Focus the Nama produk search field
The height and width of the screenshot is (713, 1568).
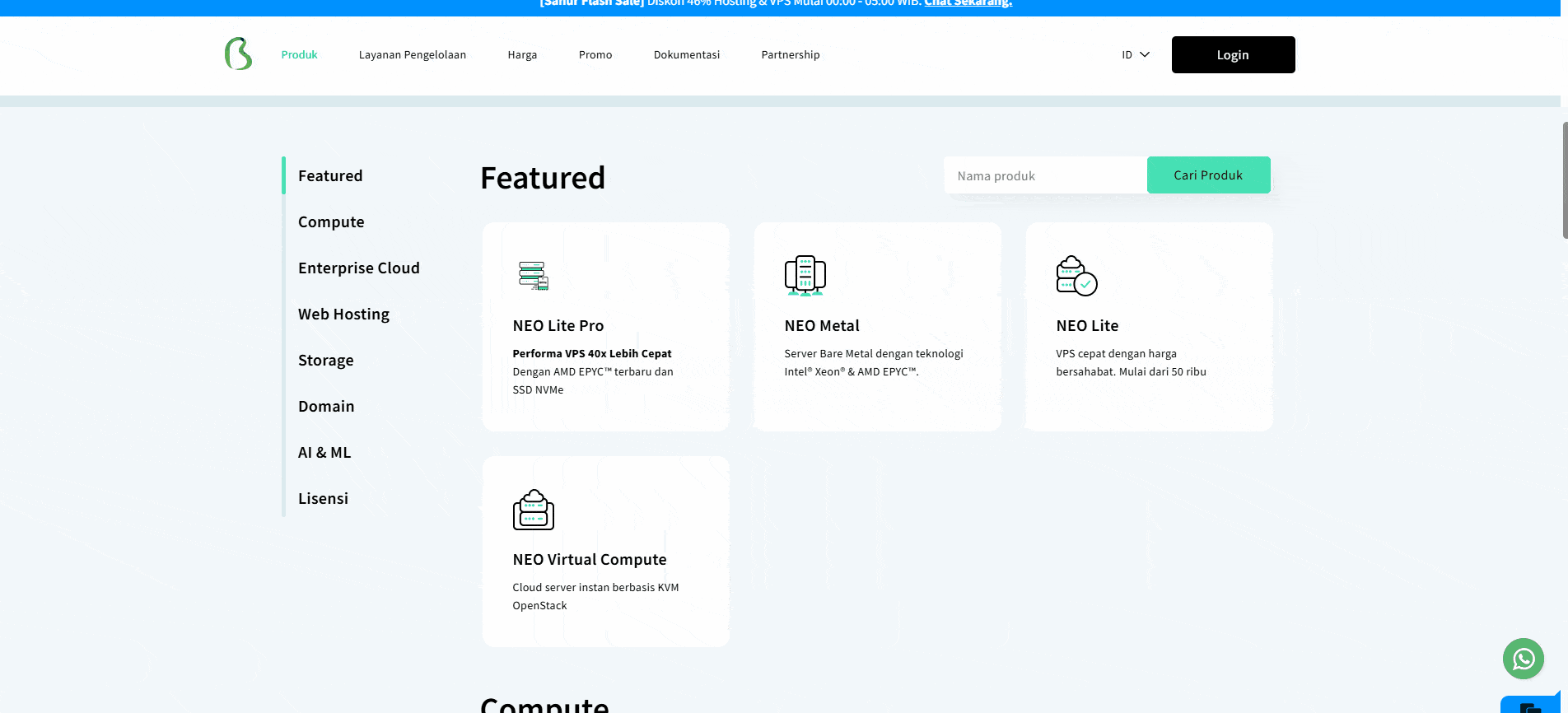(x=1044, y=176)
